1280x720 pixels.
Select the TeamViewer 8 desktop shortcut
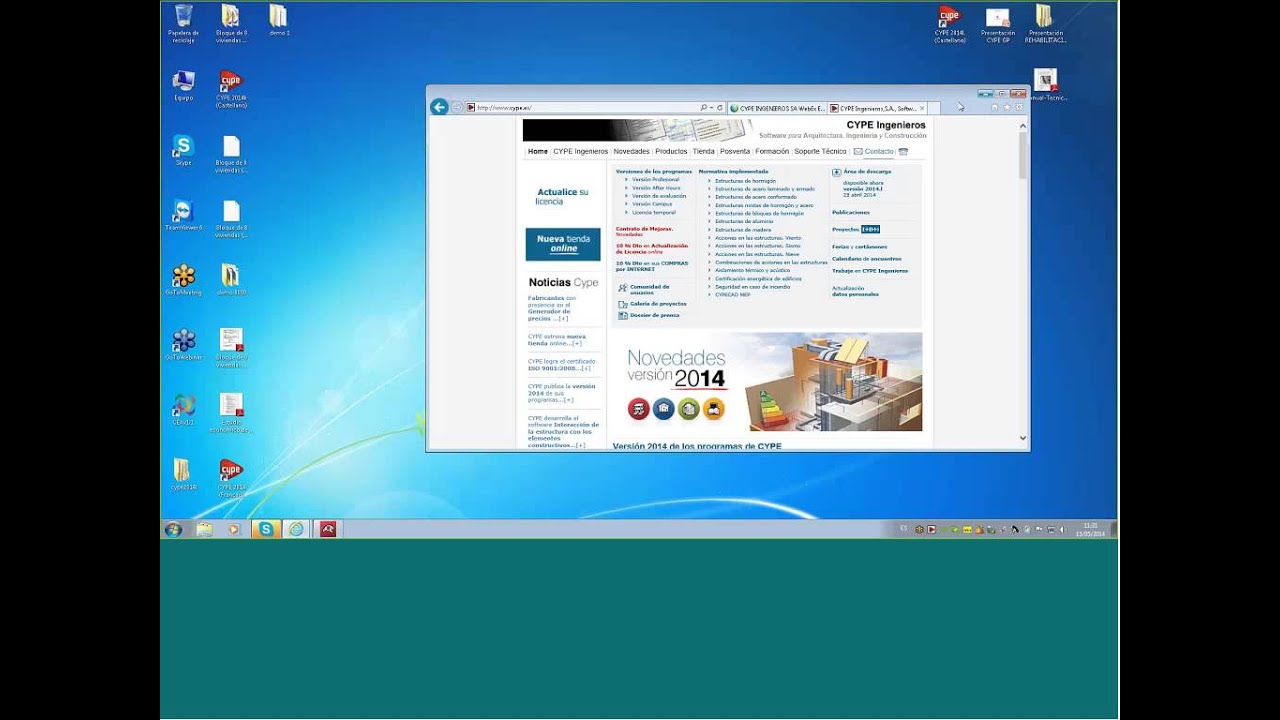click(x=183, y=216)
